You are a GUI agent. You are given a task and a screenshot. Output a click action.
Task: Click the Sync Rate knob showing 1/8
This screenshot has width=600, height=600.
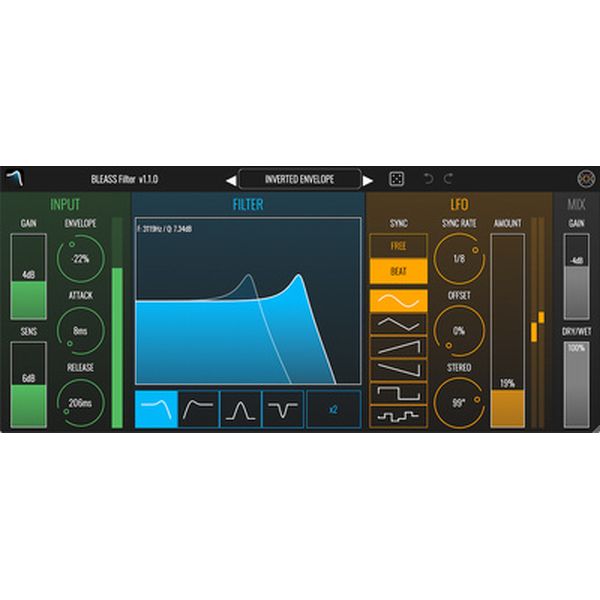point(459,259)
